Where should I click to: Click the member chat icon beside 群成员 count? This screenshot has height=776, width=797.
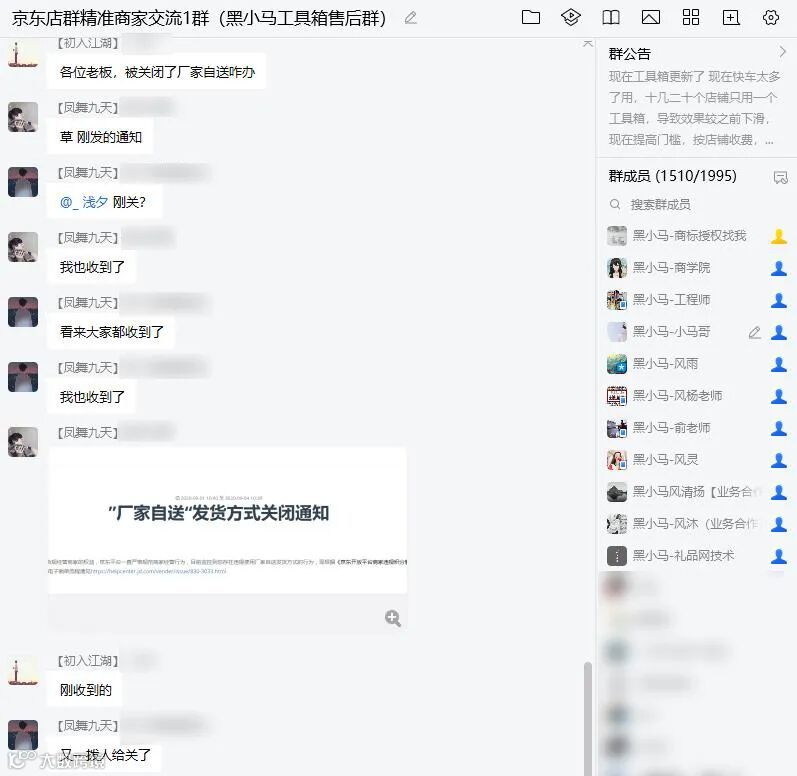(x=780, y=177)
